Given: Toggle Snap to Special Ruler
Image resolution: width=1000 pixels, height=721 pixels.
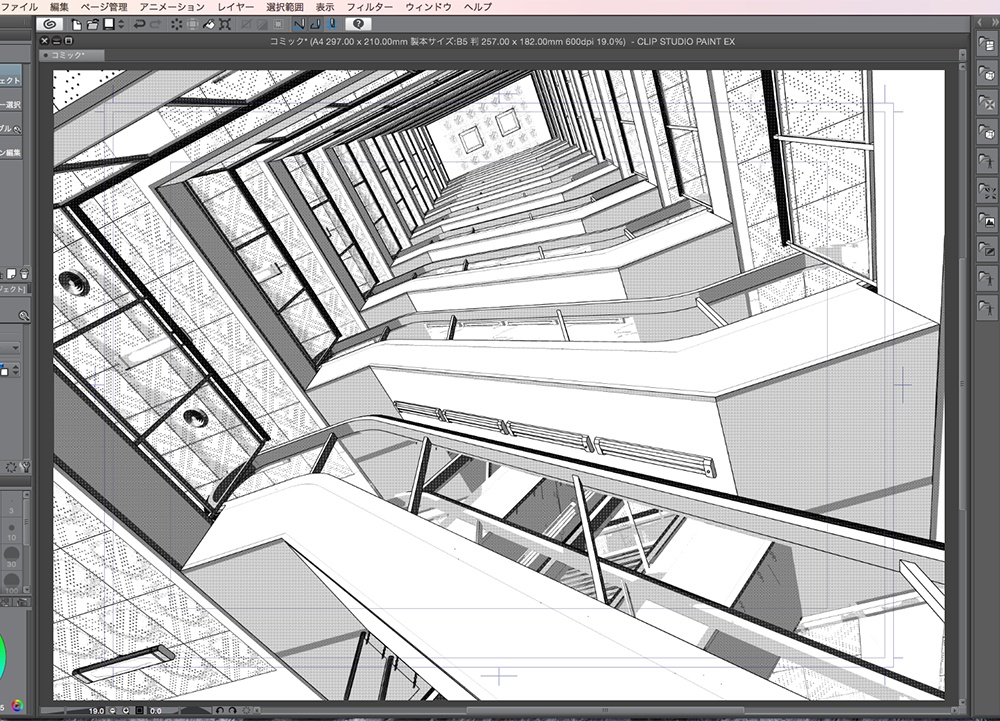Looking at the screenshot, I should (x=315, y=24).
